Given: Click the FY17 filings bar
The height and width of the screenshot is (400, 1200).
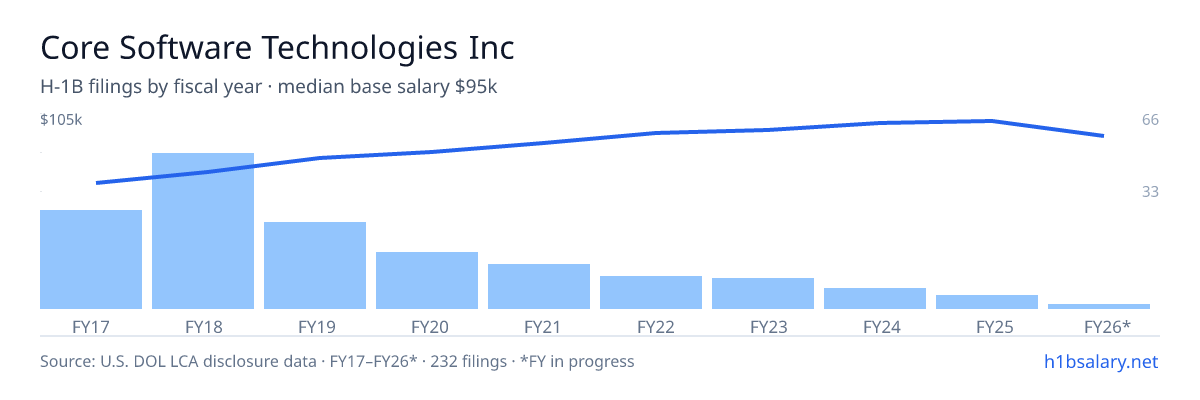Looking at the screenshot, I should (x=91, y=259).
